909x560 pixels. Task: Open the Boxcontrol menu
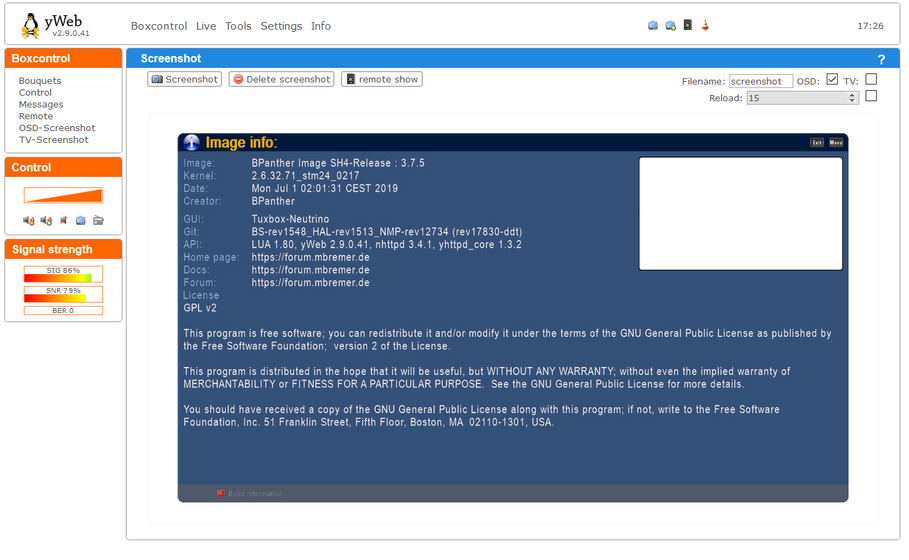(159, 26)
